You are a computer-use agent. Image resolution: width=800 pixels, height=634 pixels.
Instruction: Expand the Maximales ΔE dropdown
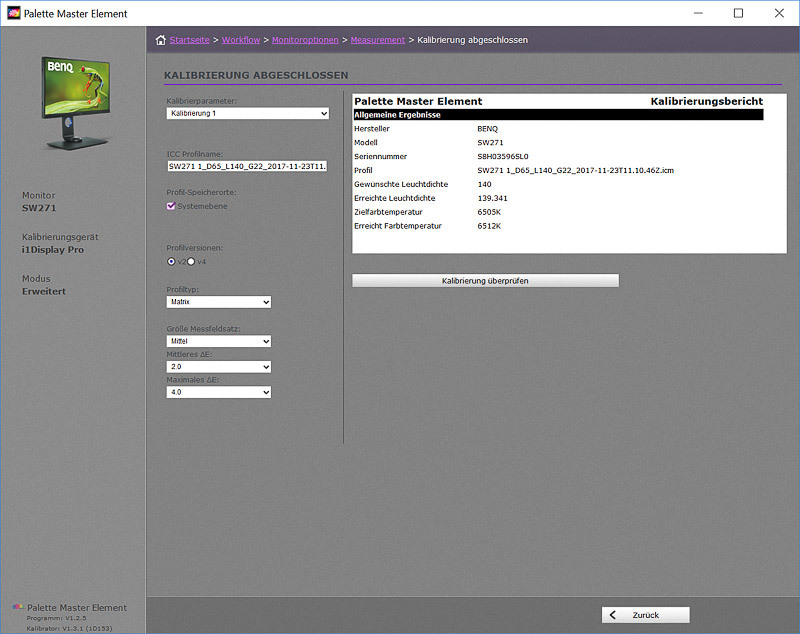pos(219,392)
